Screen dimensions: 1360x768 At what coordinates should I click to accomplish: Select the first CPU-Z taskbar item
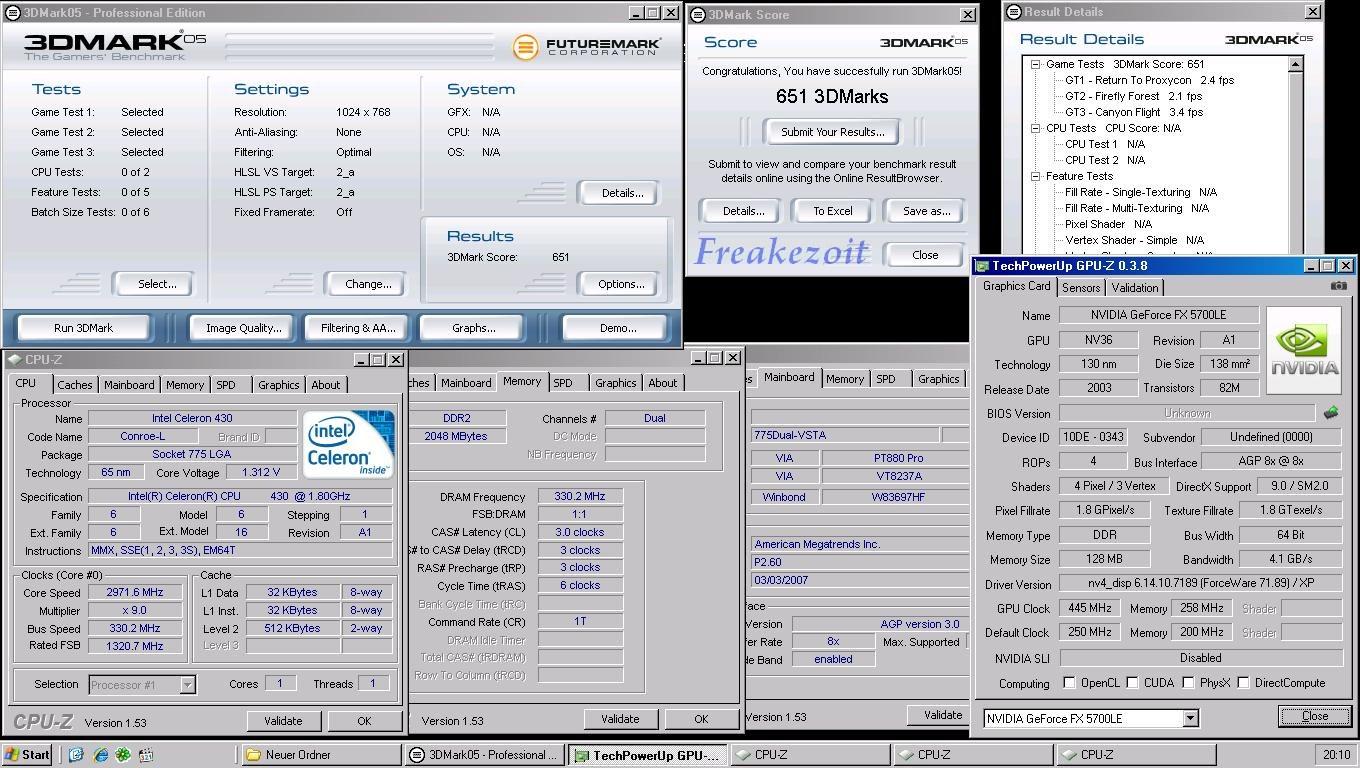coord(811,755)
